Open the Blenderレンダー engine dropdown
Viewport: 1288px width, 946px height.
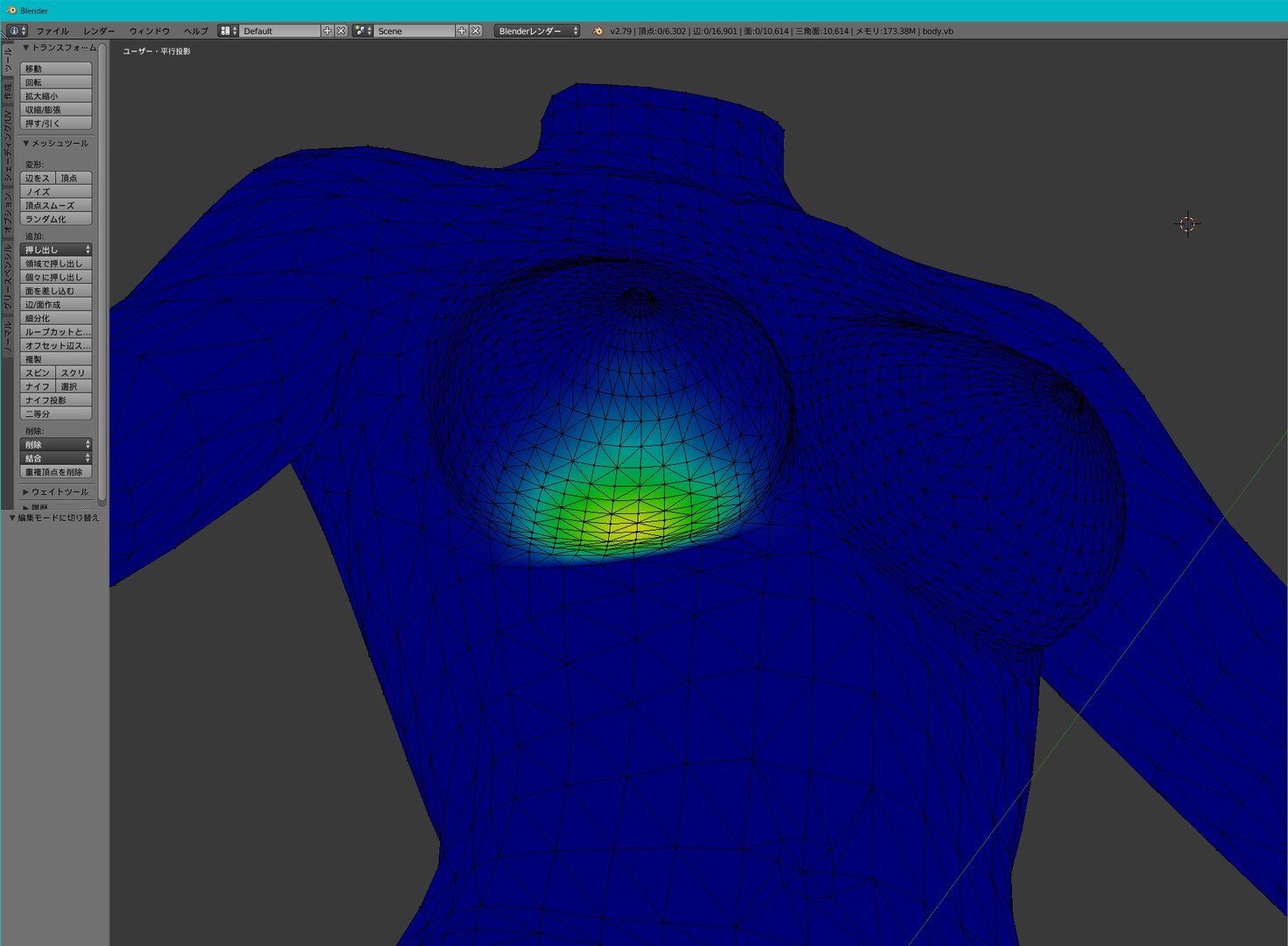point(537,31)
